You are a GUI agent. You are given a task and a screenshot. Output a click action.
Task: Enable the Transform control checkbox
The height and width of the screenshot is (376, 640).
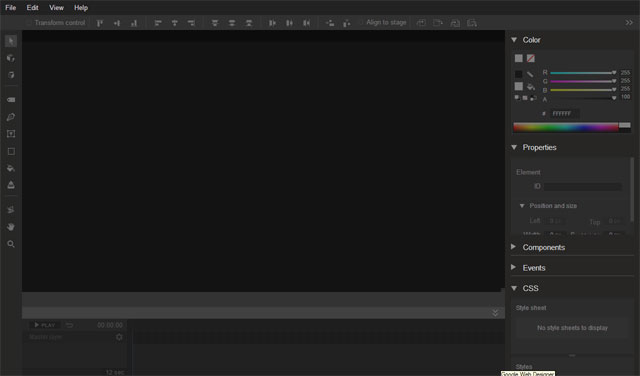click(29, 23)
